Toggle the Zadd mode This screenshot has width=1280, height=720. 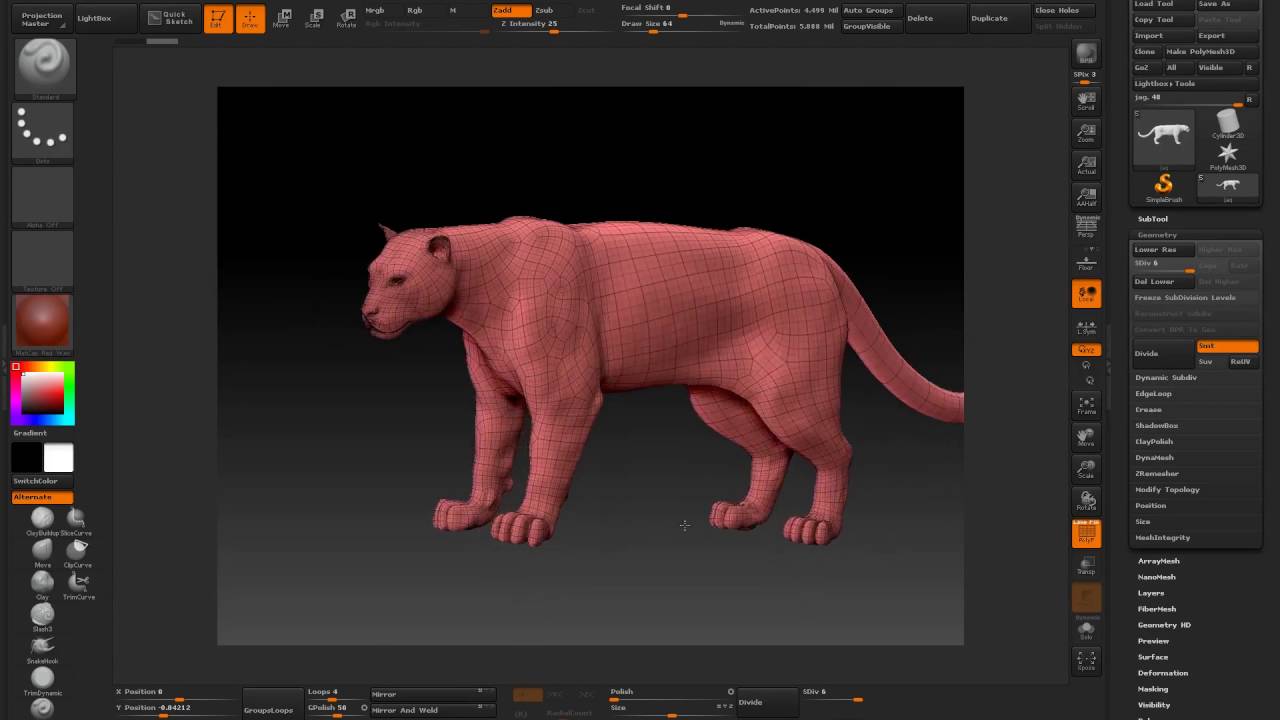511,10
